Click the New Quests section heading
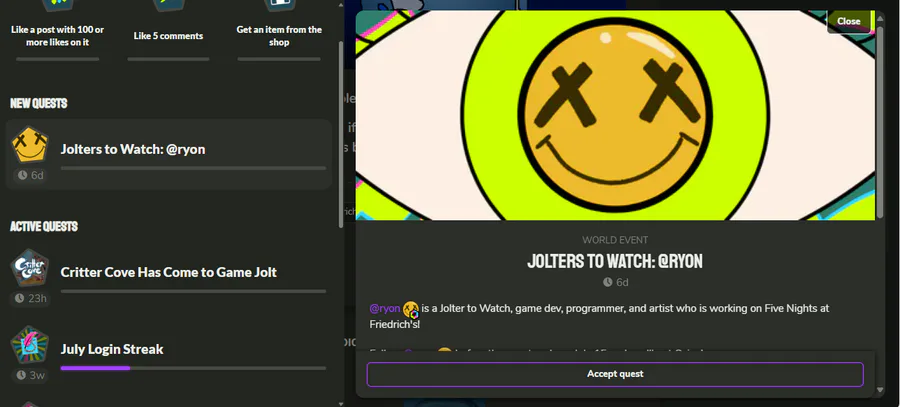The image size is (900, 407). click(x=38, y=103)
